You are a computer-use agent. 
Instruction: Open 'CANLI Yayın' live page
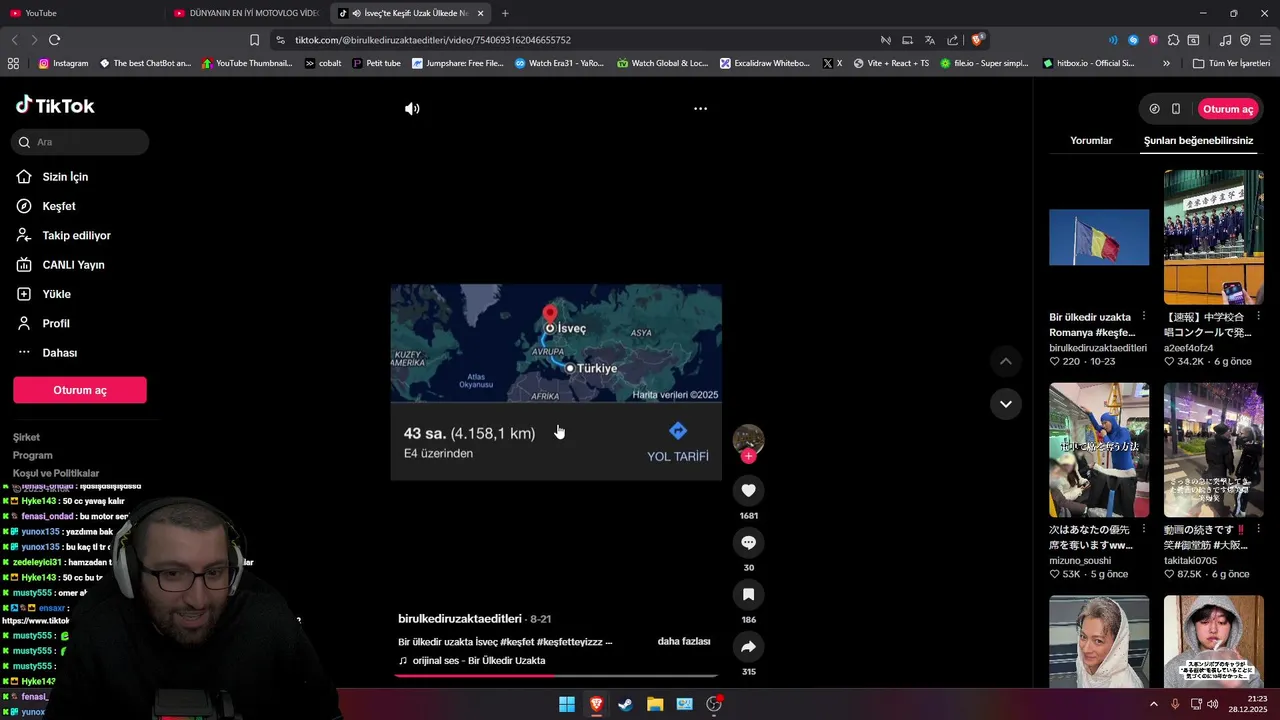(x=73, y=265)
